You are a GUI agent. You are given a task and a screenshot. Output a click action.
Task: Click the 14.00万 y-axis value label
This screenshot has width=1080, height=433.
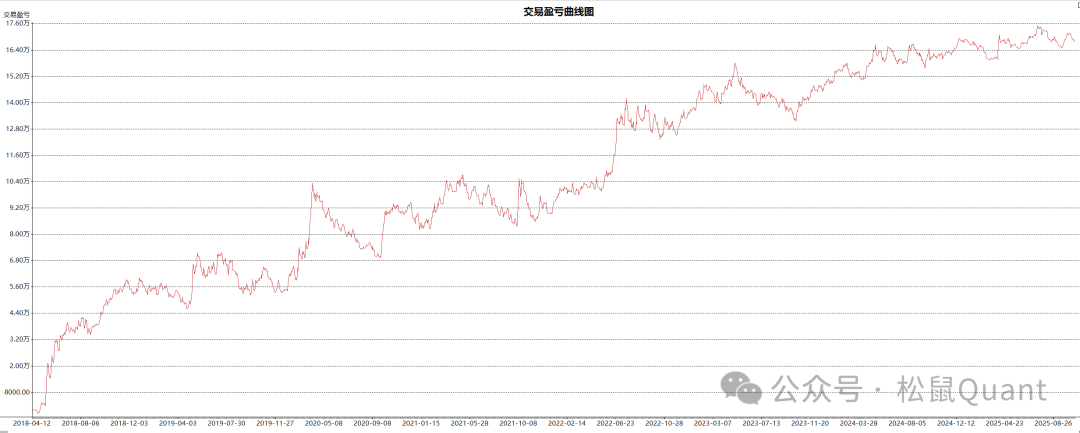click(x=17, y=102)
